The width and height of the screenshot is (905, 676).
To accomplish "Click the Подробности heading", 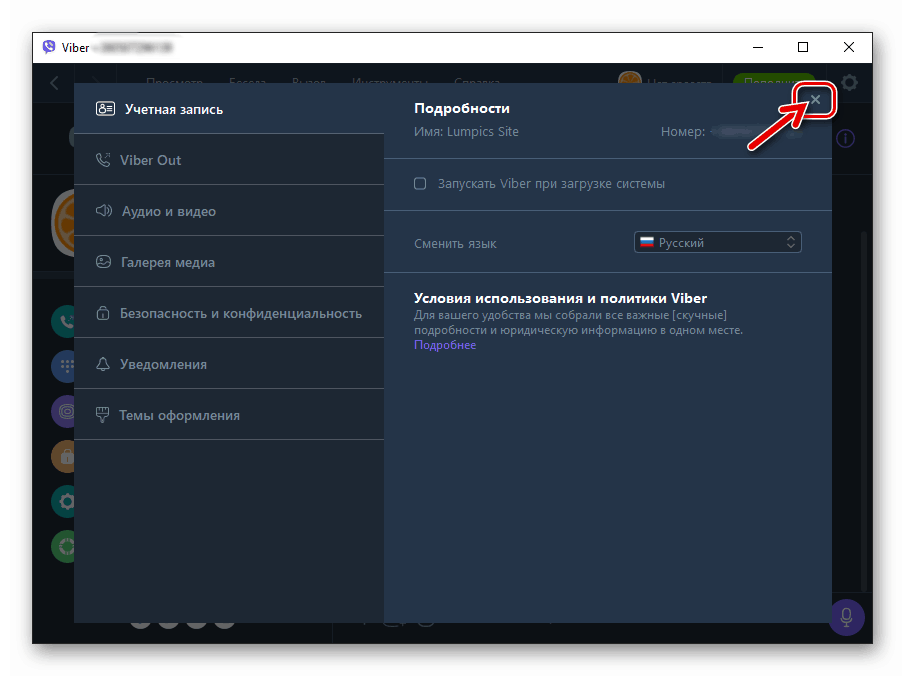I will pos(462,108).
